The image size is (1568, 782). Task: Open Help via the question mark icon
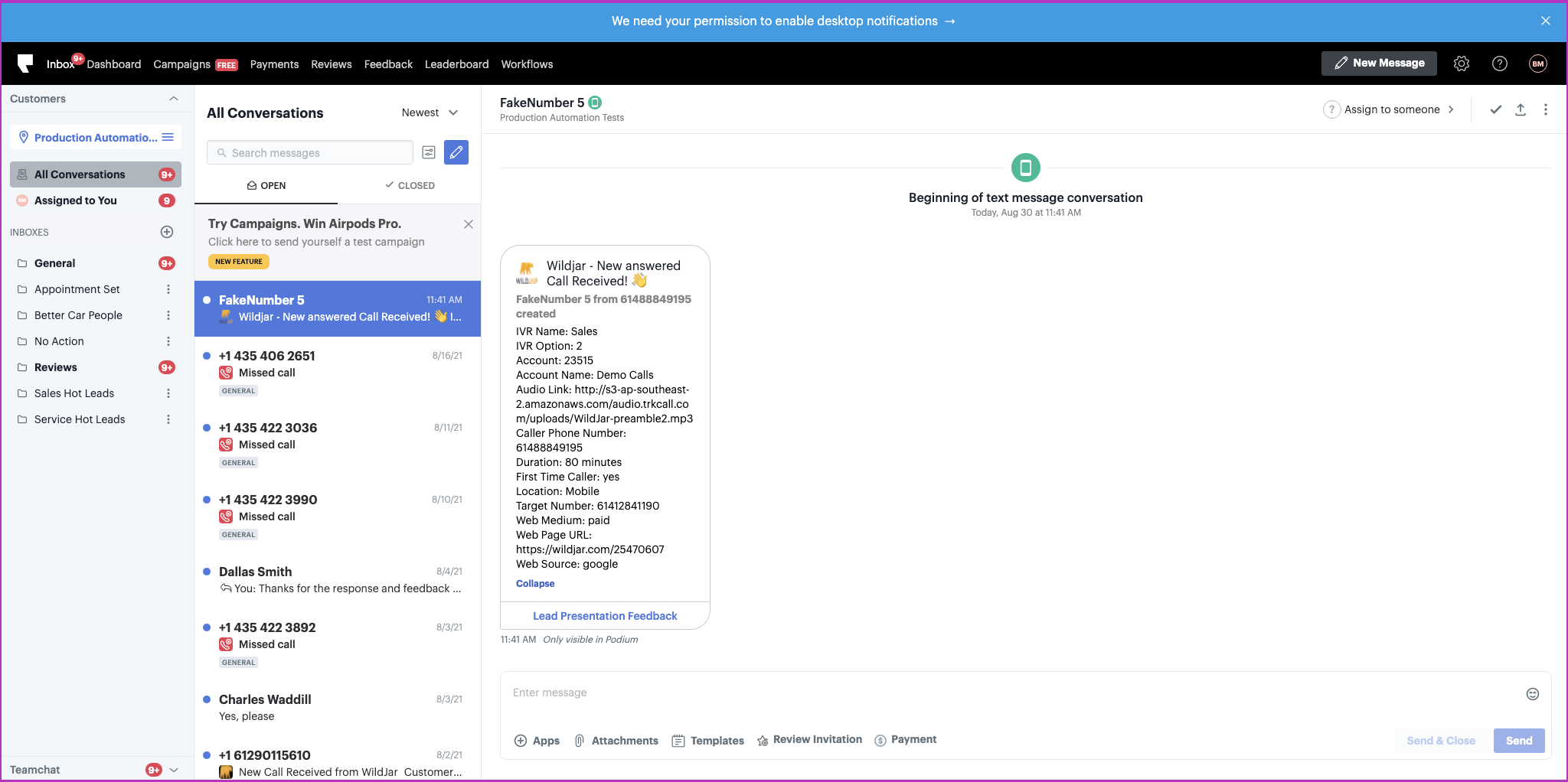point(1500,64)
